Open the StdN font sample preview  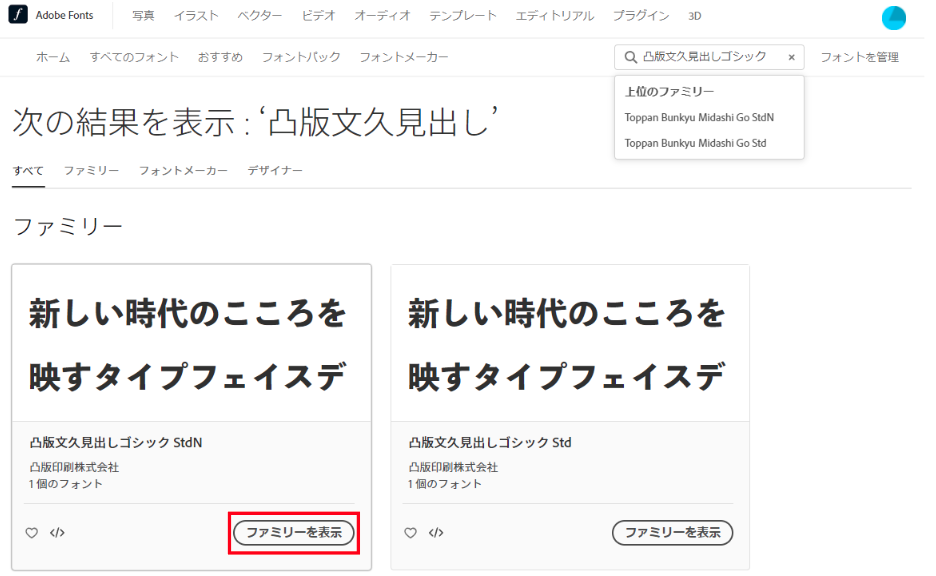coord(191,344)
